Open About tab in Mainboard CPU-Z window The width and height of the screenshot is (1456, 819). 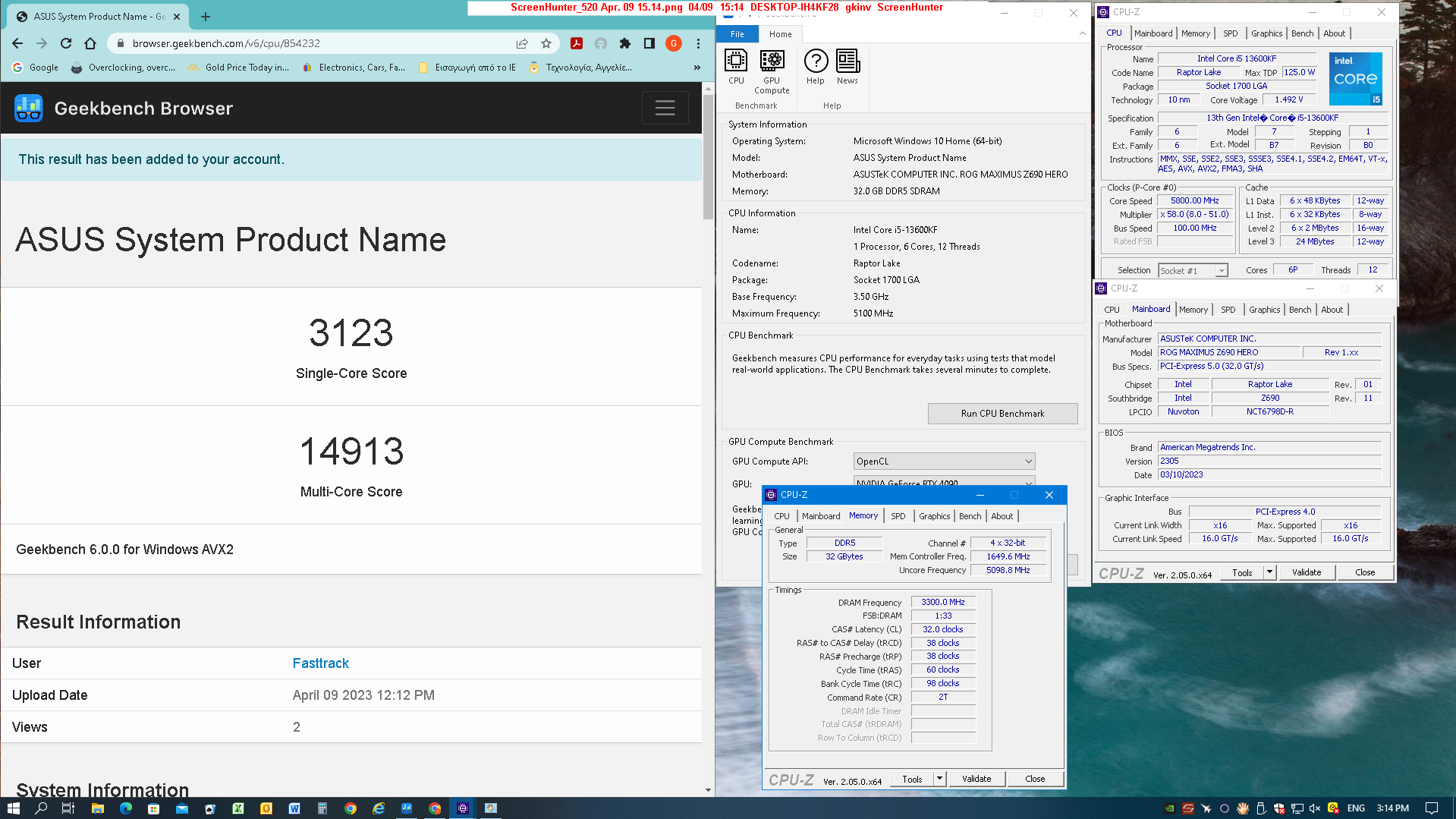(x=1332, y=310)
